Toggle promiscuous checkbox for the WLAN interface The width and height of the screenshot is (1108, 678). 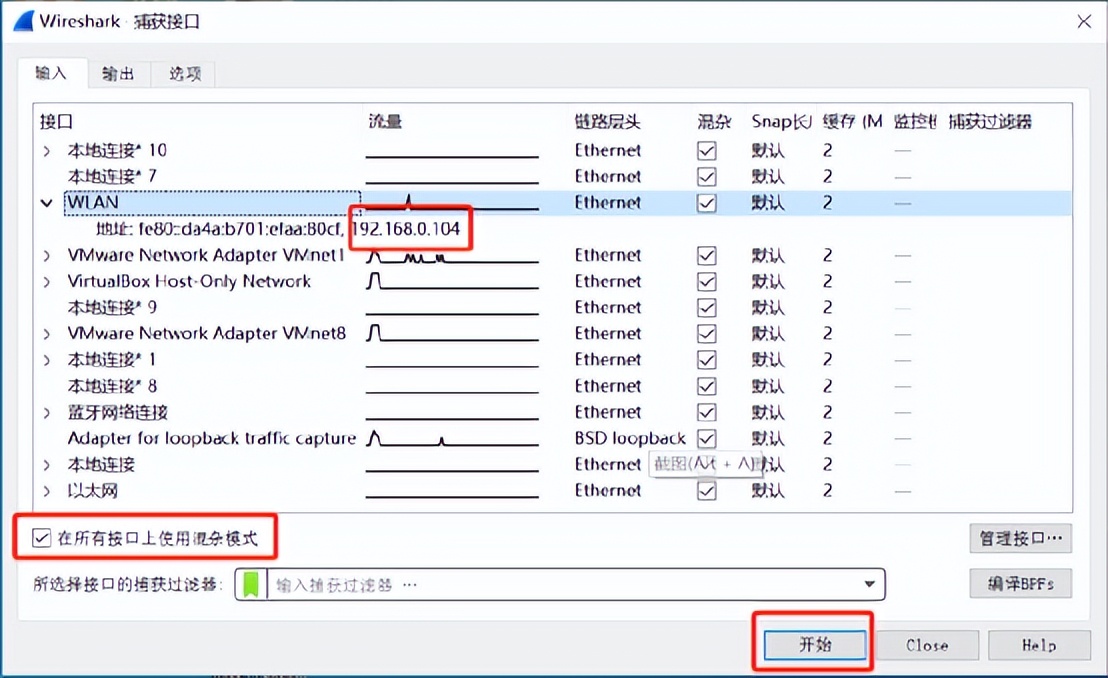706,202
